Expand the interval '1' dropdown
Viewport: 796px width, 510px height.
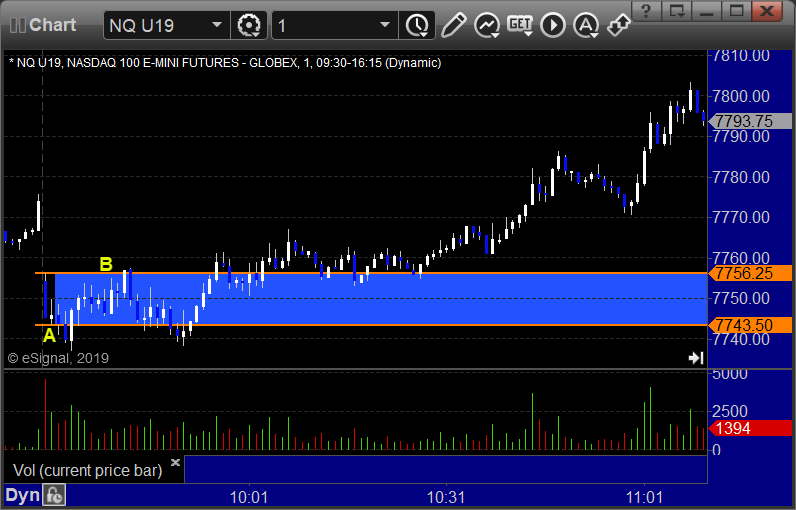coord(385,25)
